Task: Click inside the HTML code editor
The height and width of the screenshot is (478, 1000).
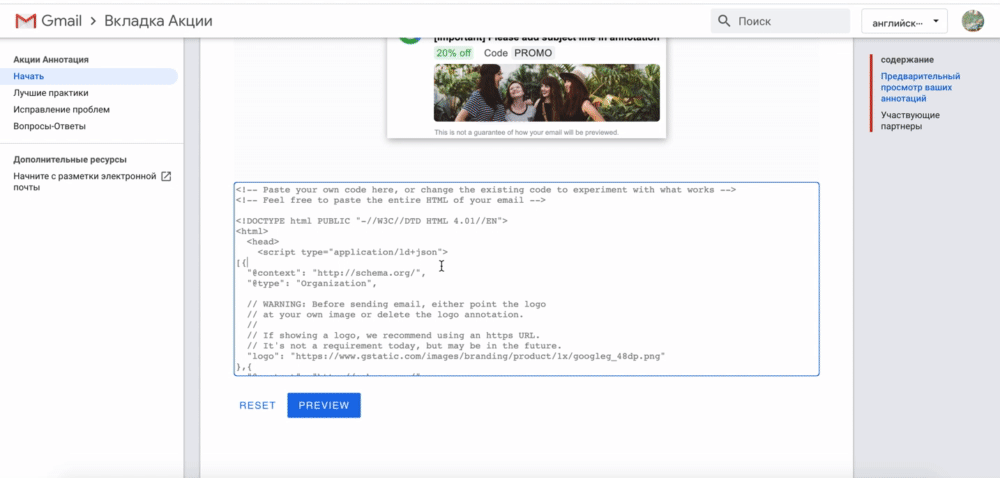Action: [527, 279]
